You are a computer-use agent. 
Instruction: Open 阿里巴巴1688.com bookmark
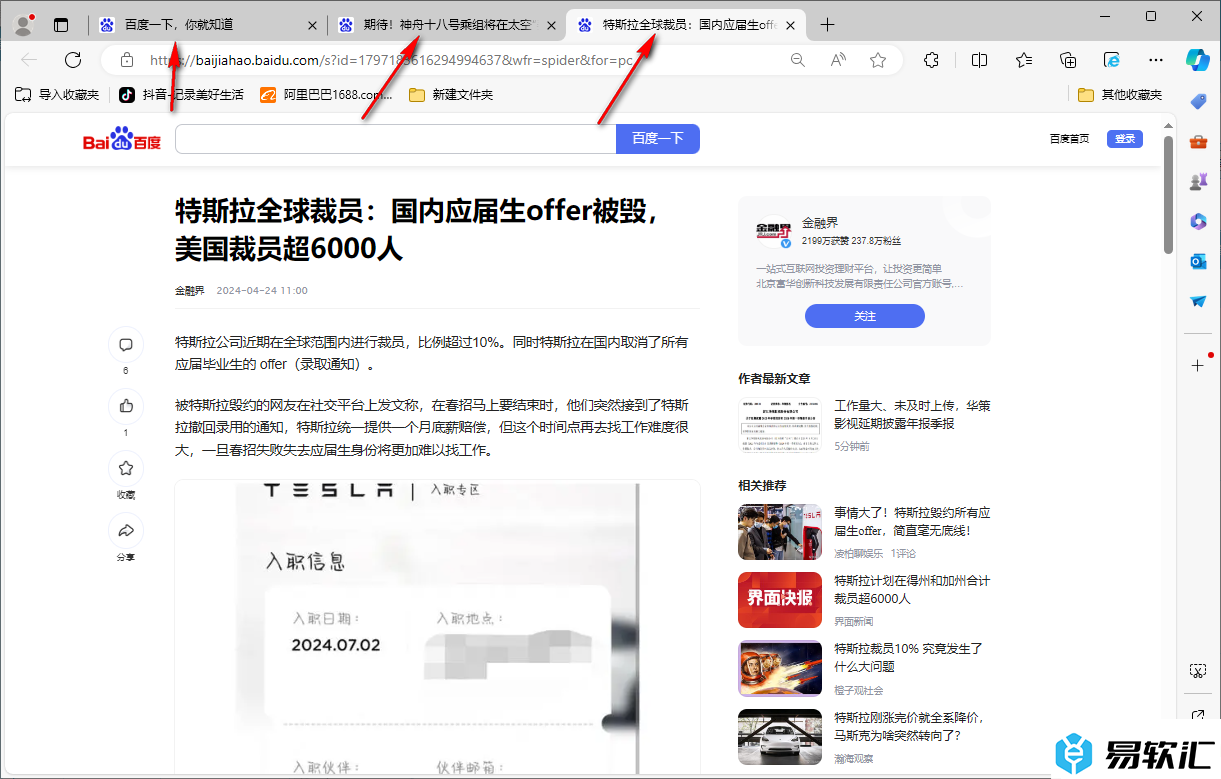[326, 95]
